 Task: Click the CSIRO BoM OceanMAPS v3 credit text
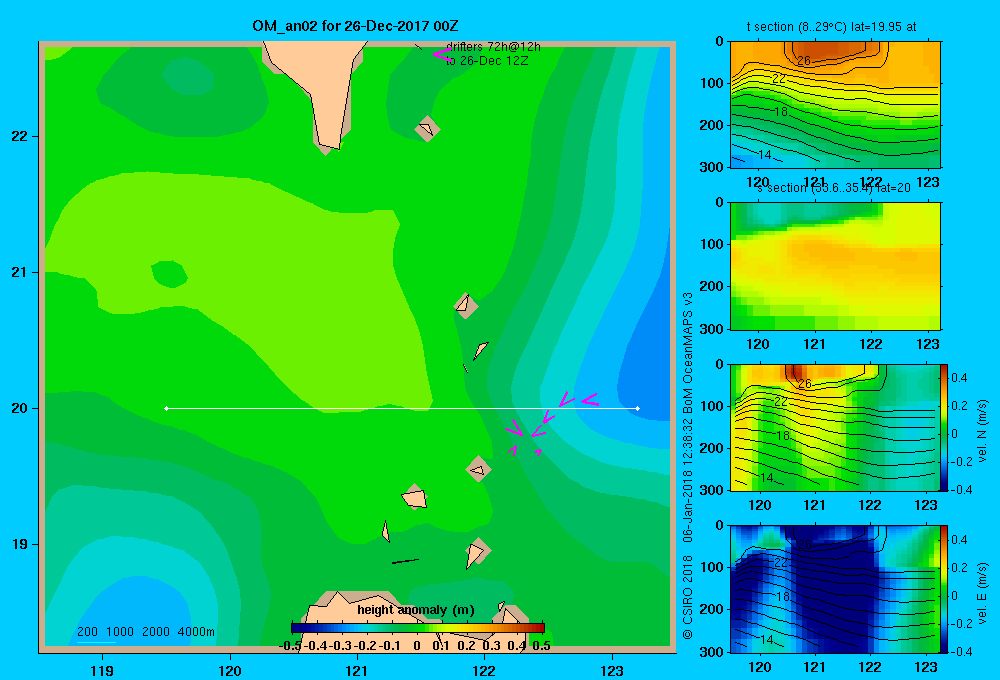pos(688,466)
